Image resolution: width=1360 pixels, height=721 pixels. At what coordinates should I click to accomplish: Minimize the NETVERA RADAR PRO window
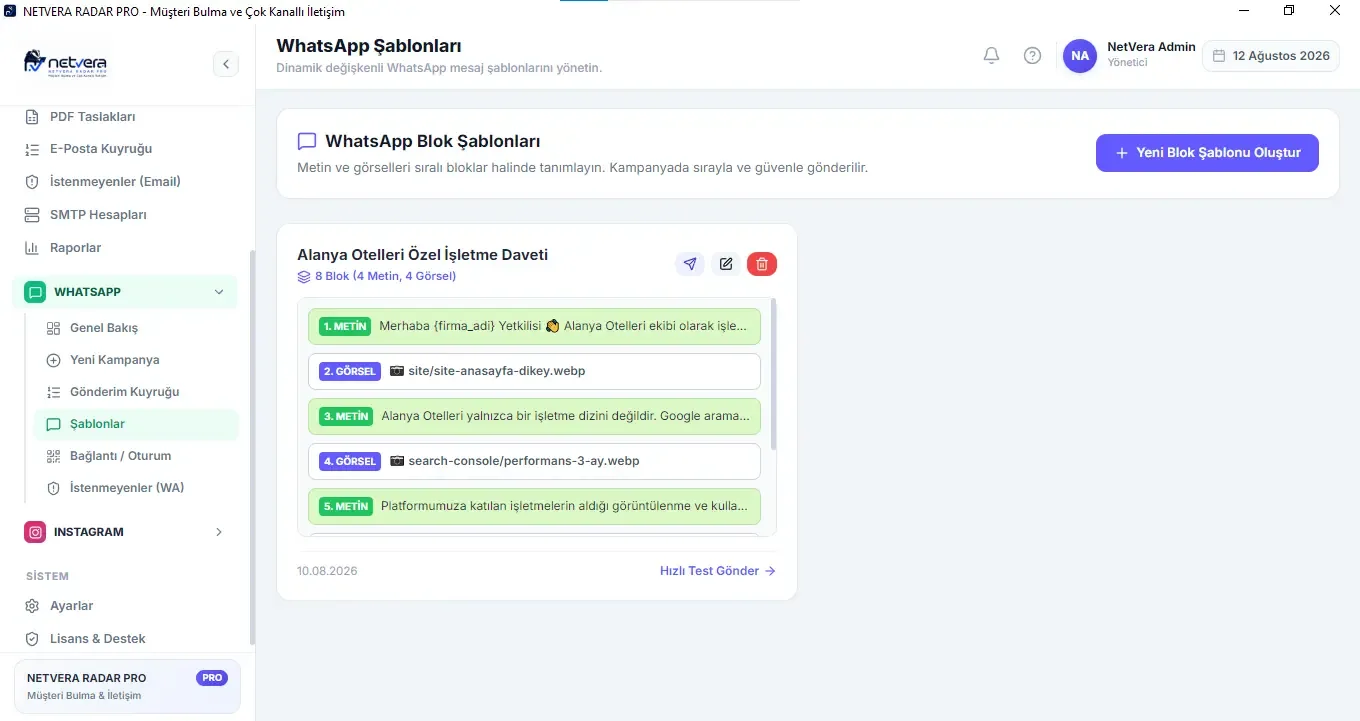click(x=1244, y=10)
